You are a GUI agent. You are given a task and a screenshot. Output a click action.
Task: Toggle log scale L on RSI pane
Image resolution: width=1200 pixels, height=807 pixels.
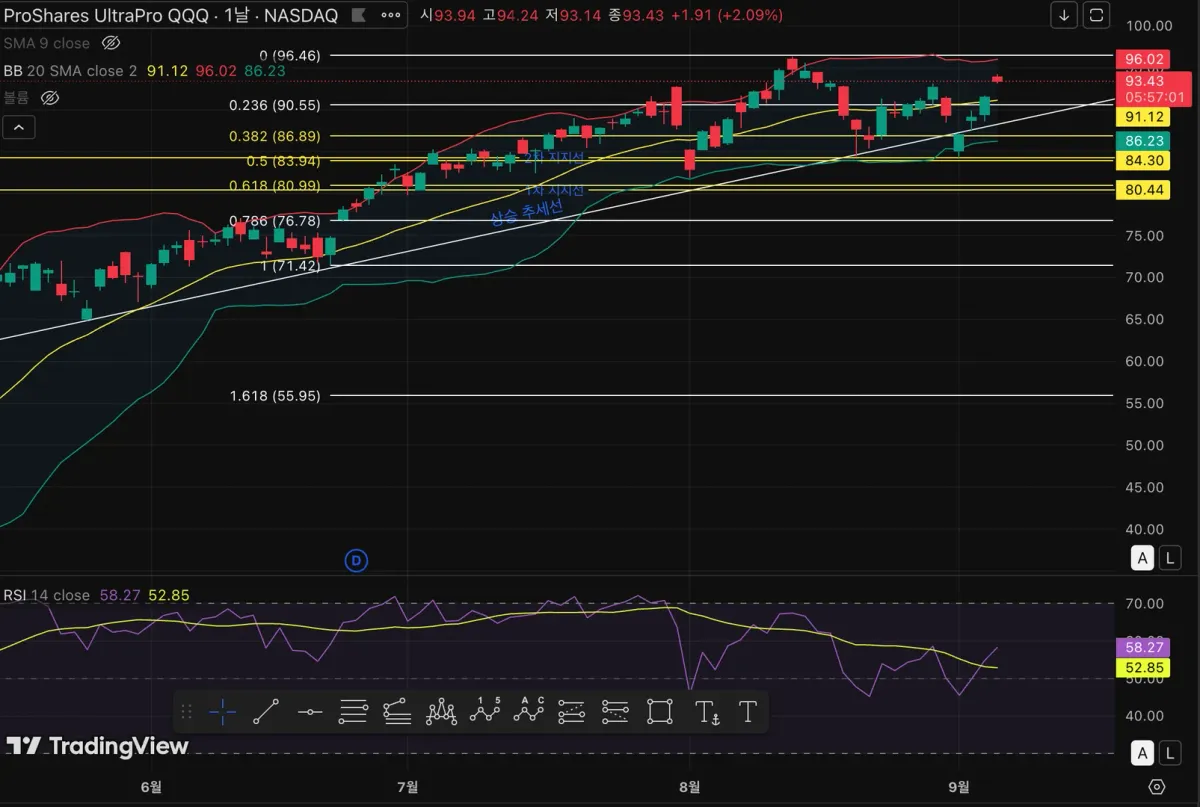tap(1170, 752)
